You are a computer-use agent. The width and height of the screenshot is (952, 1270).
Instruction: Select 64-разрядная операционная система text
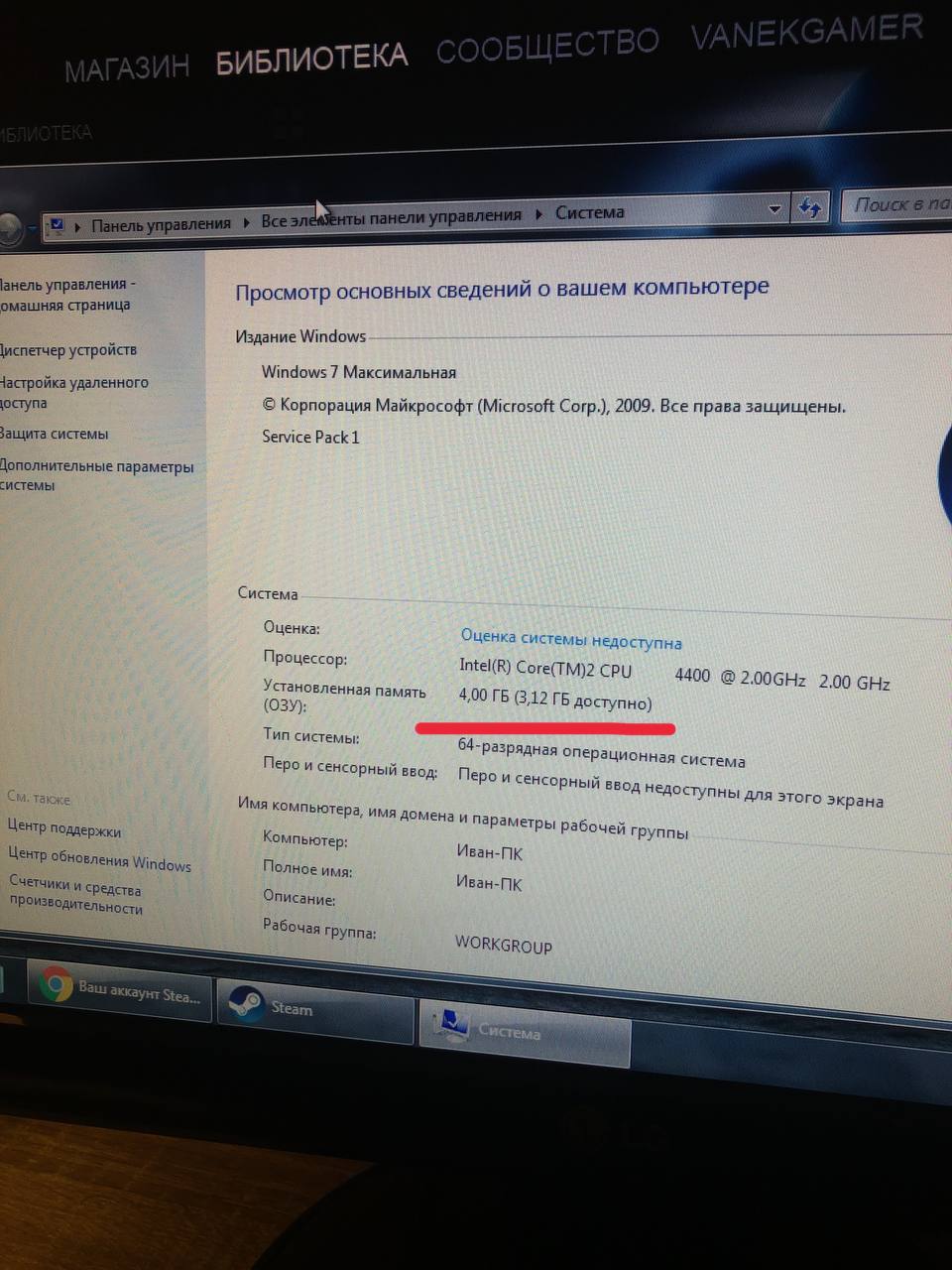[601, 753]
